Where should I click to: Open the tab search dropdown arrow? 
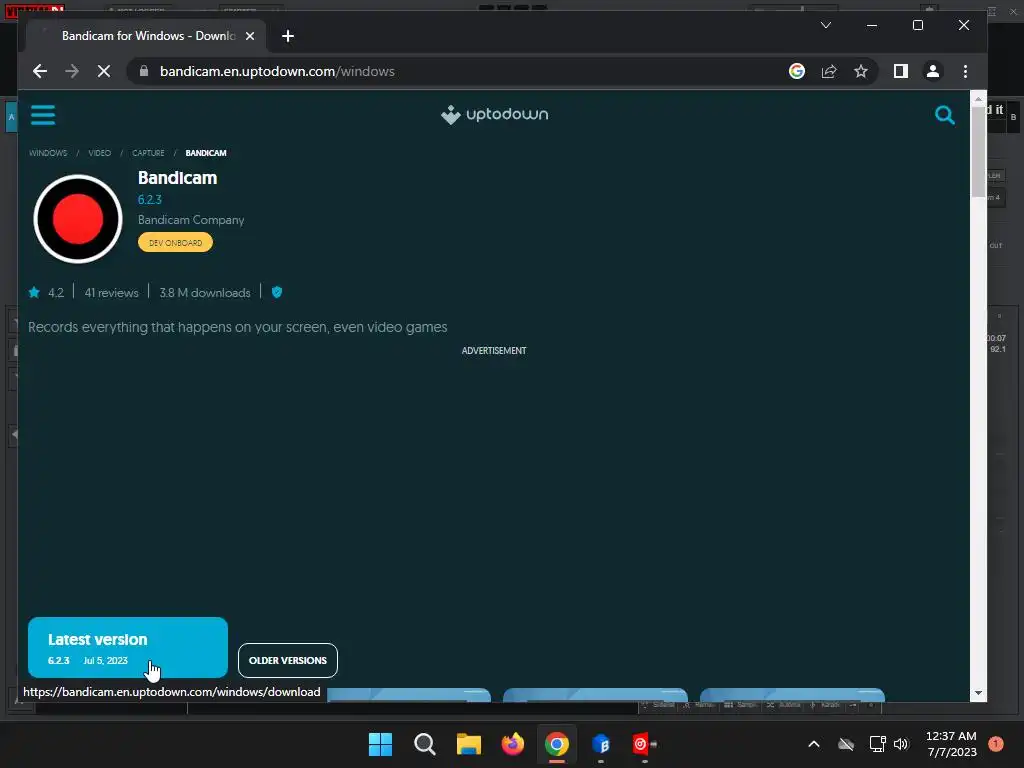click(825, 25)
